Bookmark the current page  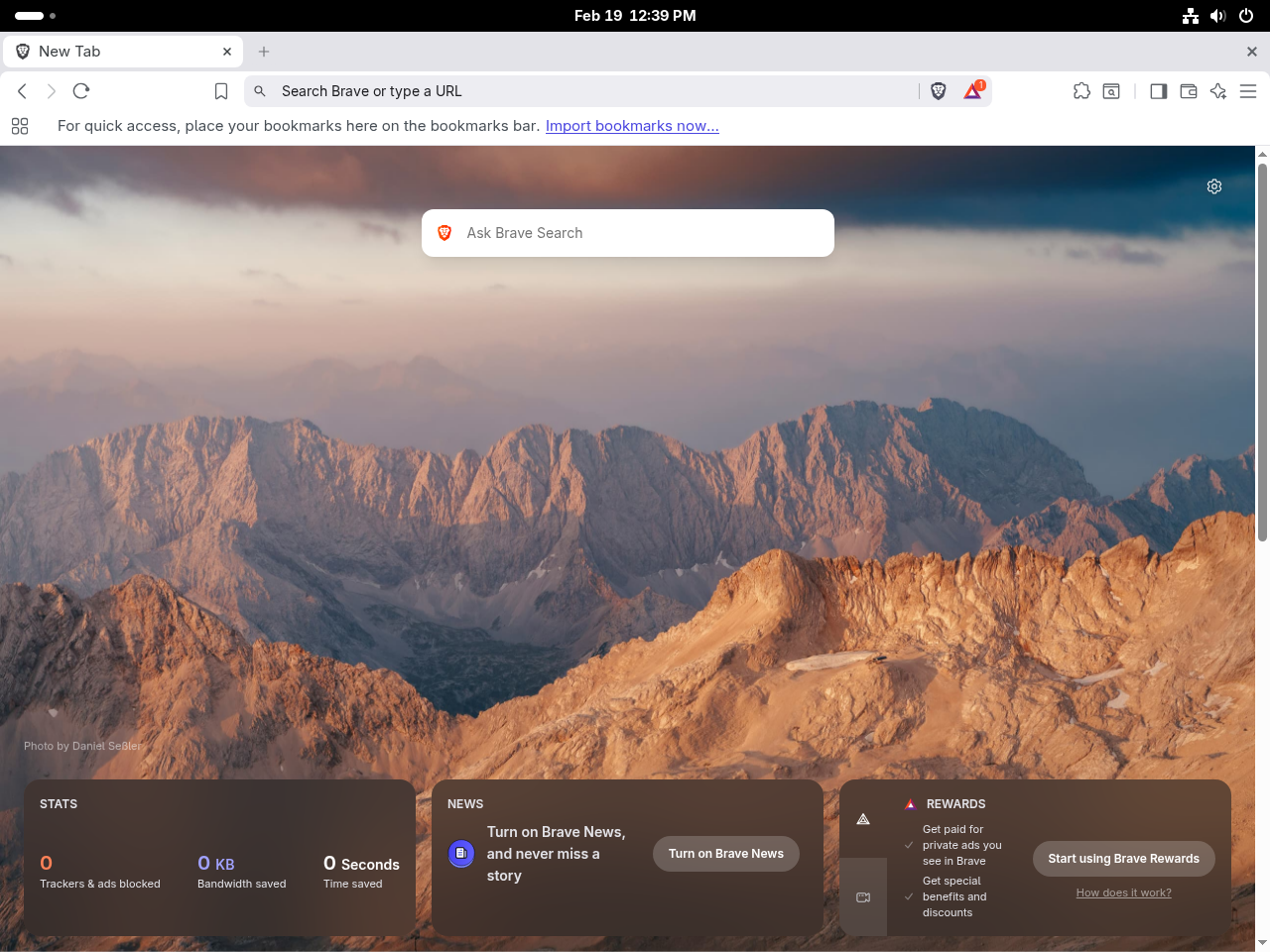click(220, 90)
